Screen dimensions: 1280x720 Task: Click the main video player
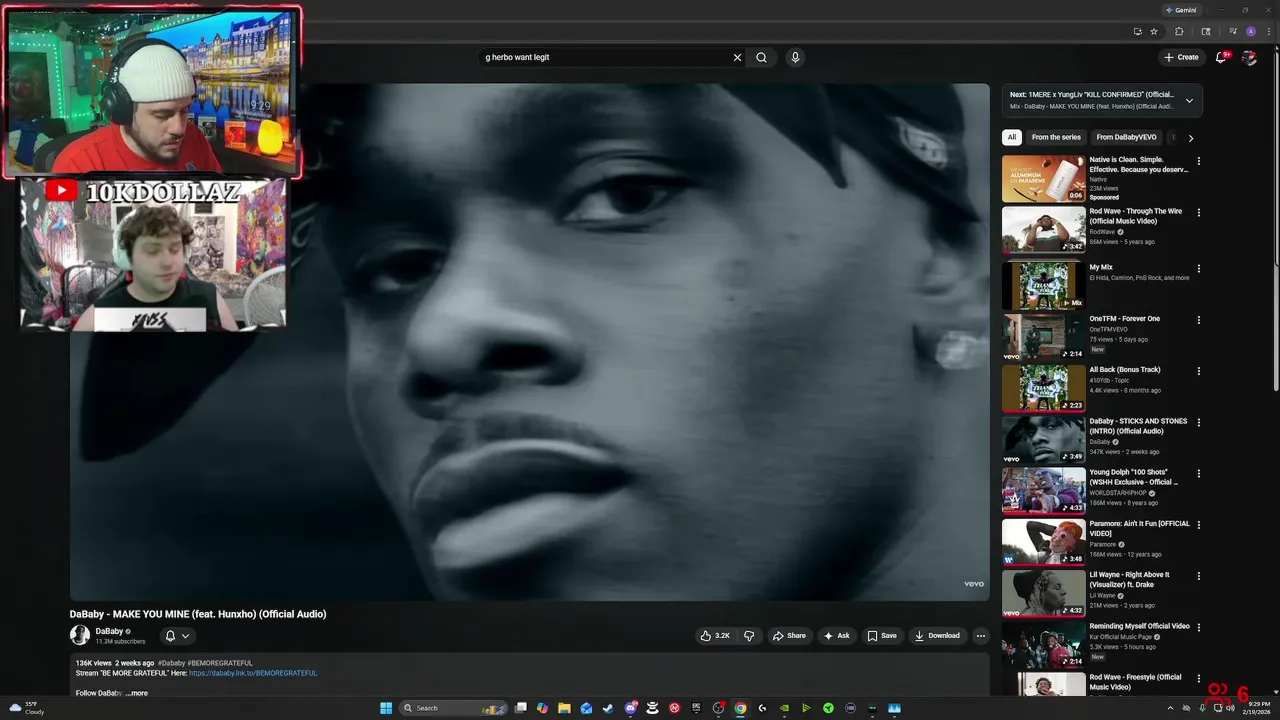529,342
